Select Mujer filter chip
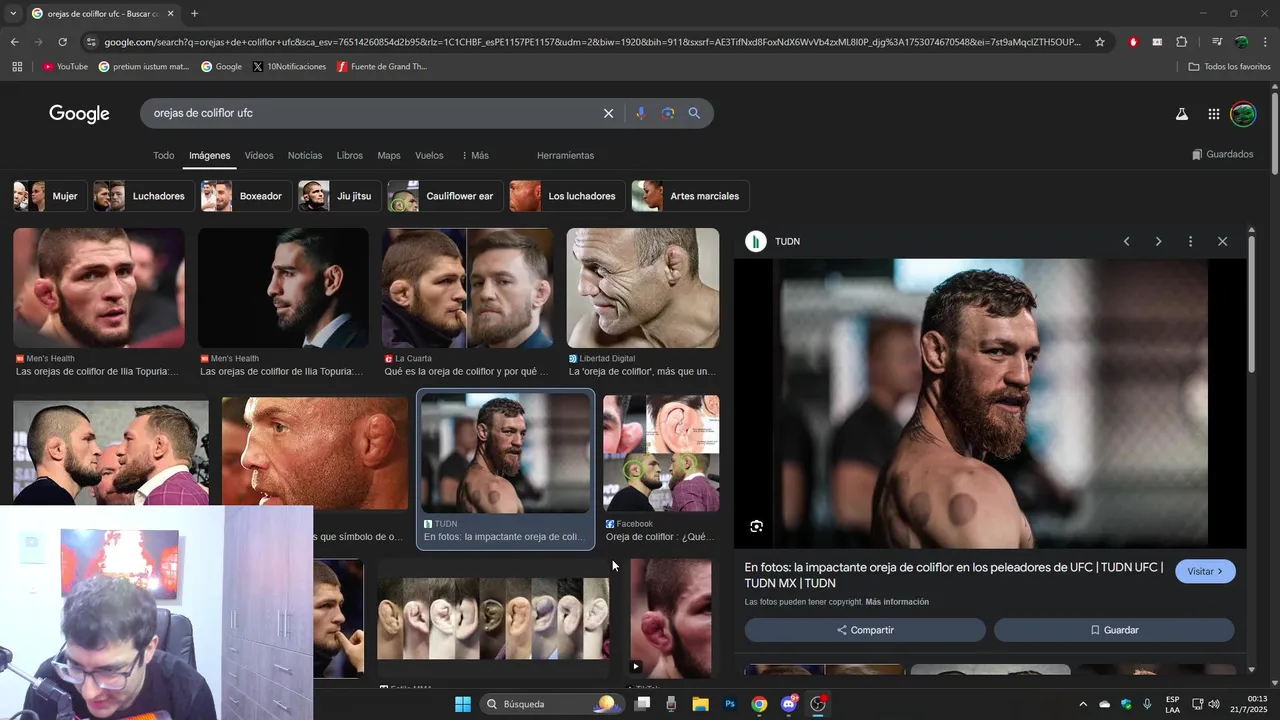1280x720 pixels. click(x=50, y=196)
